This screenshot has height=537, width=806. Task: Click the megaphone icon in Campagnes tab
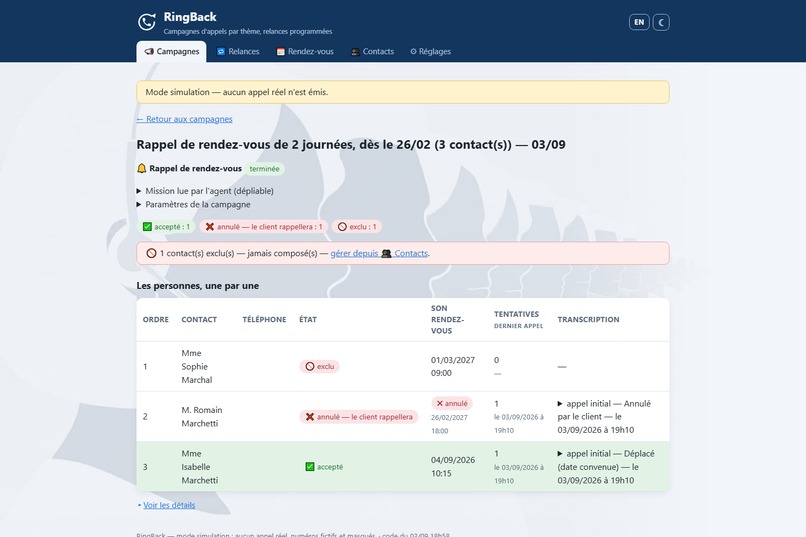pos(149,51)
